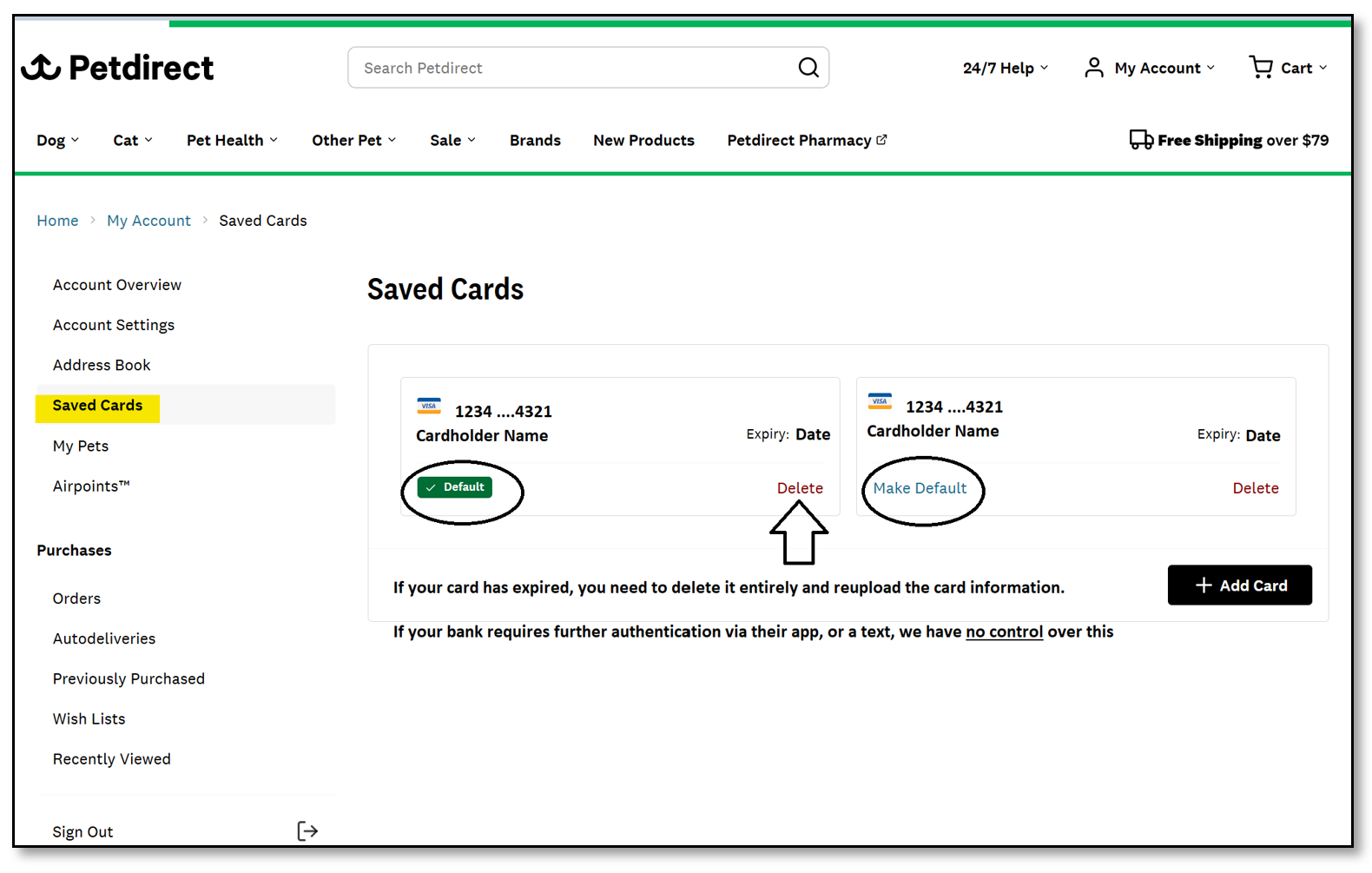
Task: Open the 24/7 Help dropdown
Action: click(x=1006, y=68)
